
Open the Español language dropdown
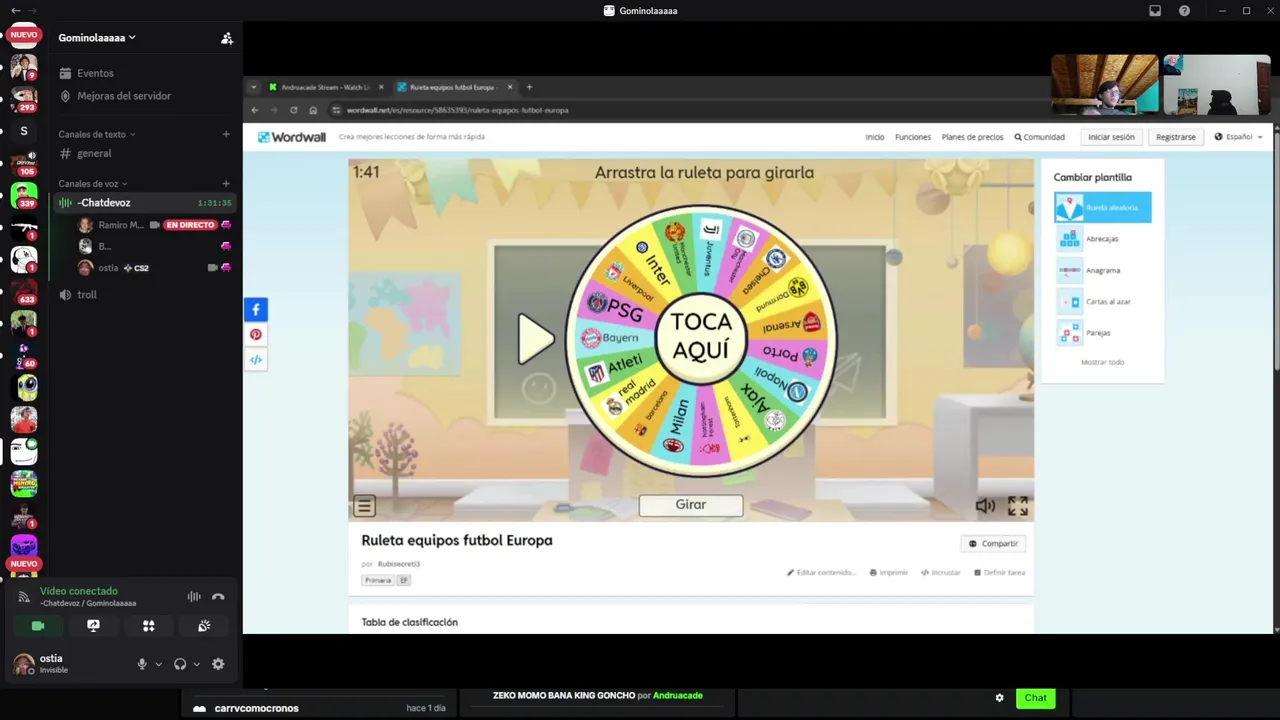1239,137
